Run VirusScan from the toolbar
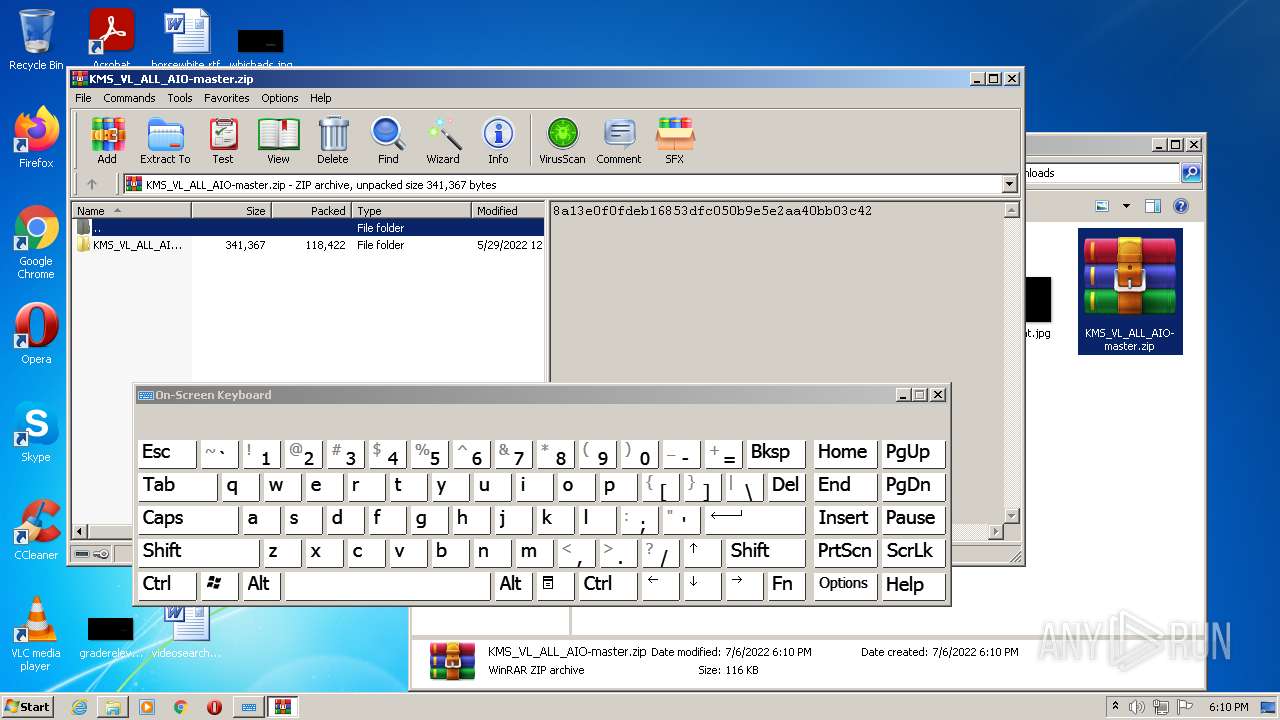The image size is (1280, 720). 562,140
